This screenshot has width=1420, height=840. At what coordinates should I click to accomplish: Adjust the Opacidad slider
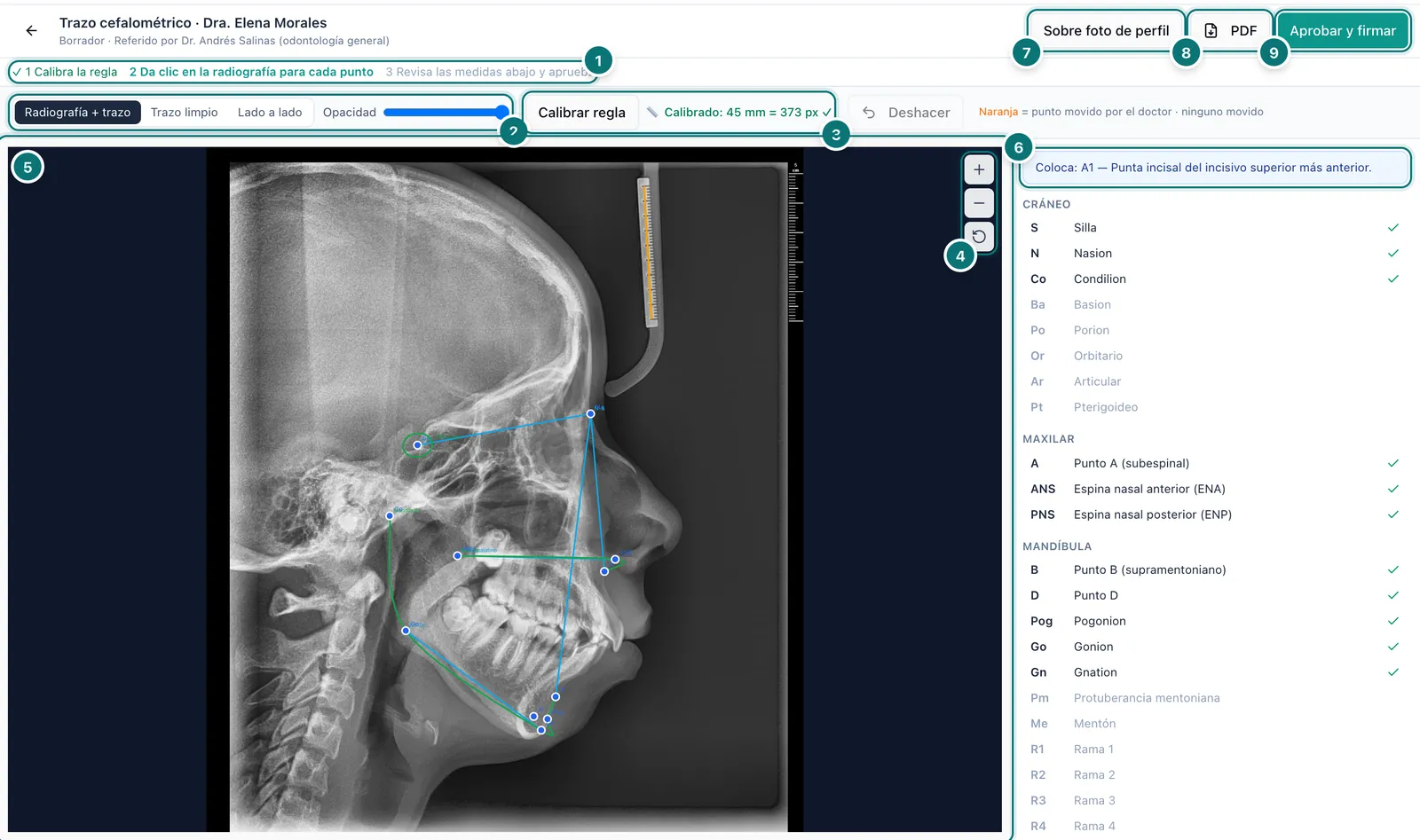(x=446, y=112)
